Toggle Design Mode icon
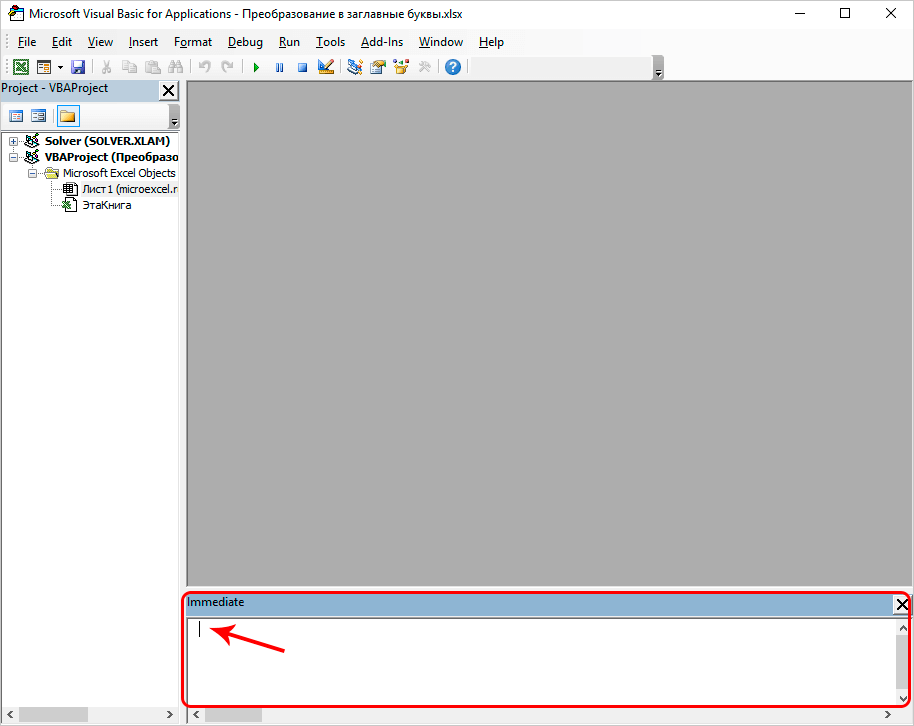This screenshot has width=914, height=726. pos(325,67)
